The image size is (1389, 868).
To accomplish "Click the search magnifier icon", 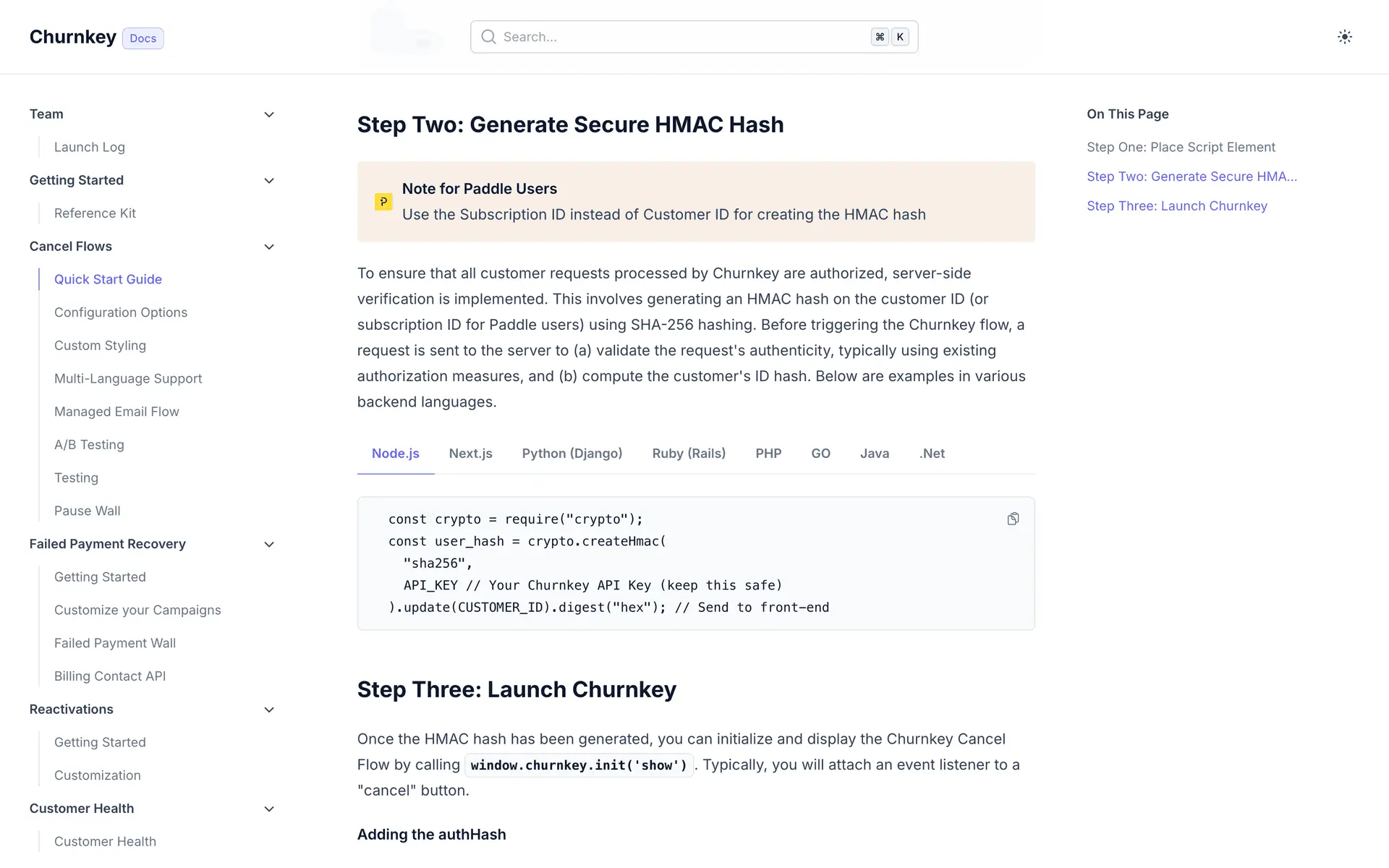I will coord(489,37).
